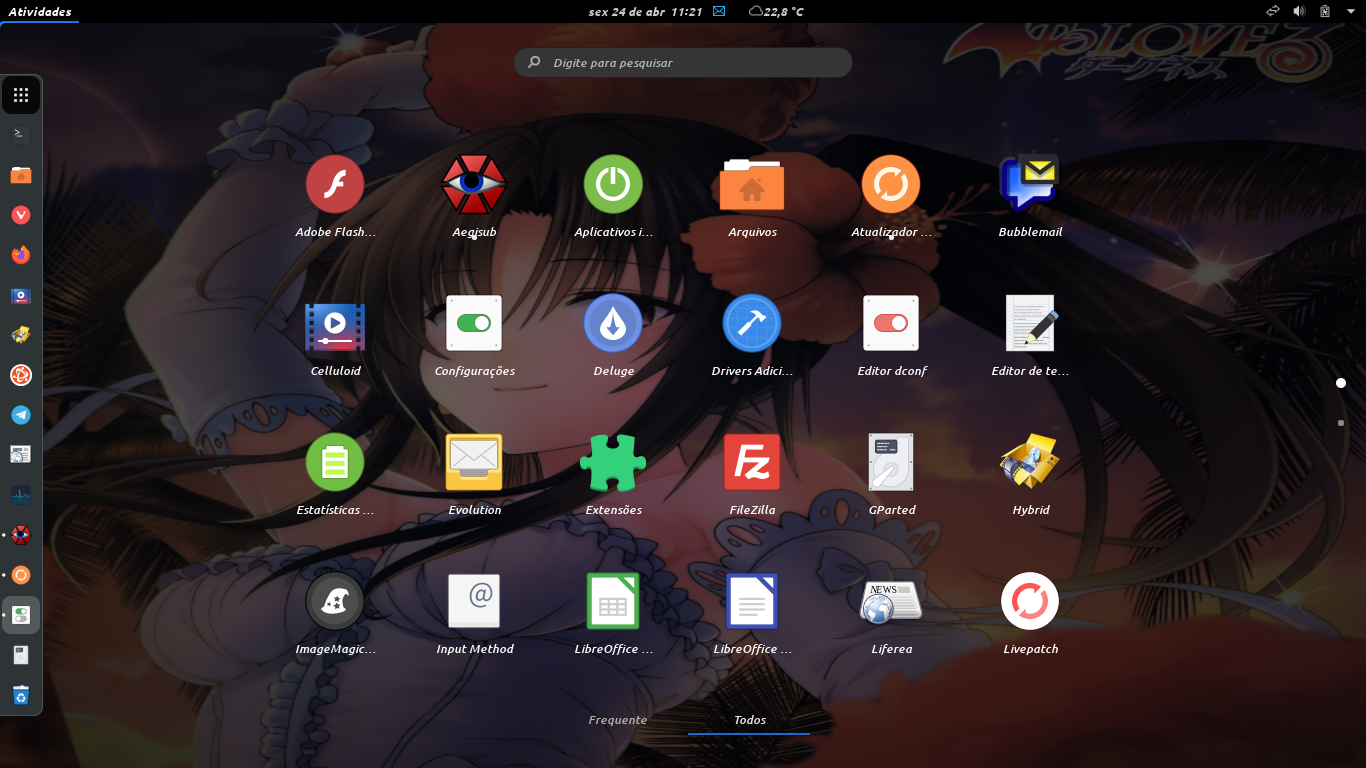Click the battery charging icon in top bar

click(x=1325, y=12)
